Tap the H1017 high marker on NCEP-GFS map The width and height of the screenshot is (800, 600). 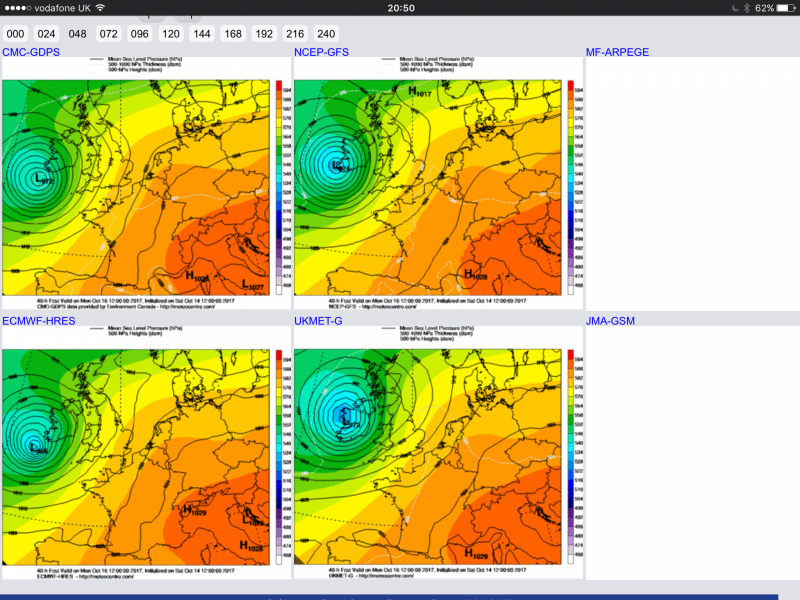(419, 92)
